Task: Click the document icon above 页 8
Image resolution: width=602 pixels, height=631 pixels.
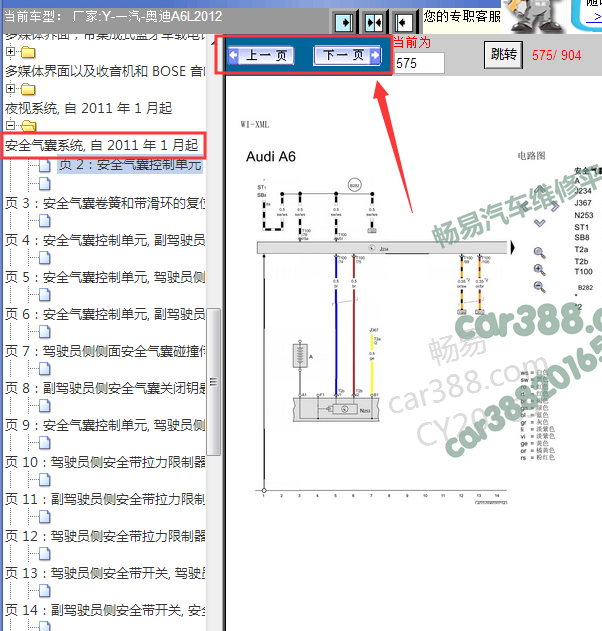Action: tap(45, 369)
